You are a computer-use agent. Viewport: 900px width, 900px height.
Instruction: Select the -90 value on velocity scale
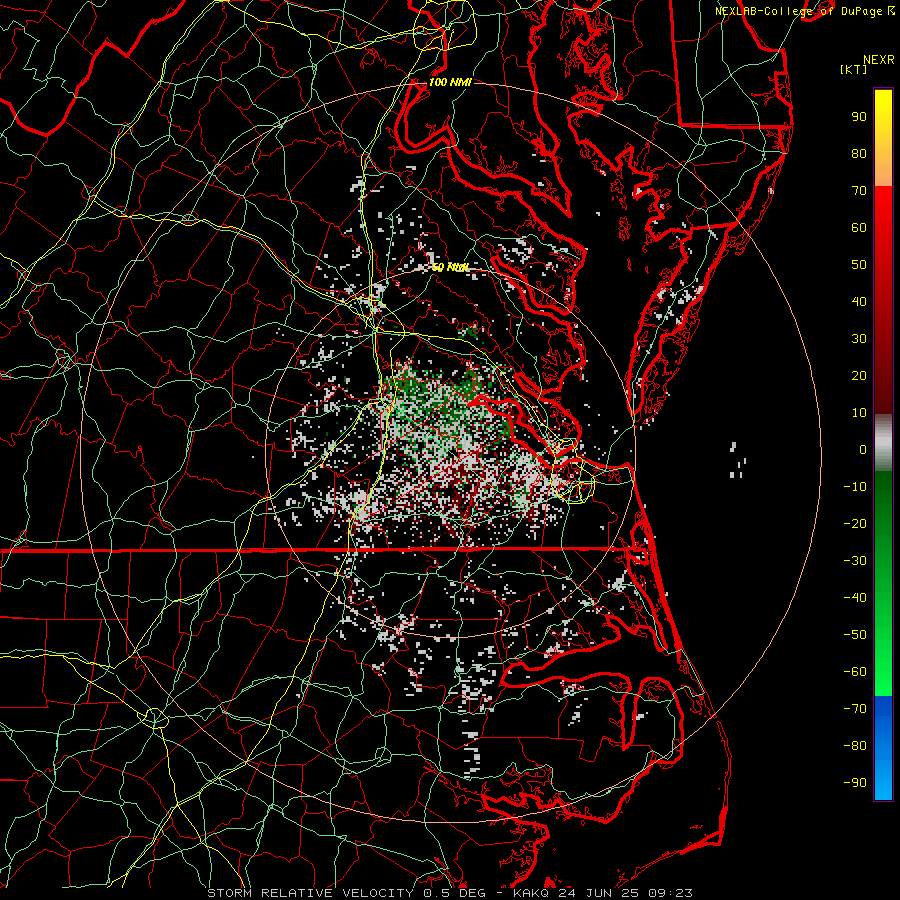855,783
